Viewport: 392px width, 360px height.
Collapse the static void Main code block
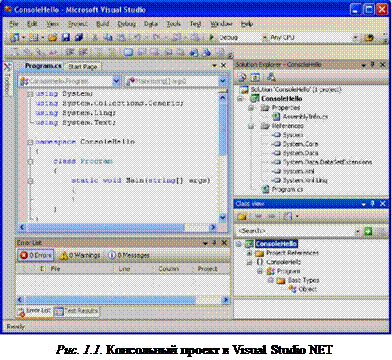click(x=30, y=181)
